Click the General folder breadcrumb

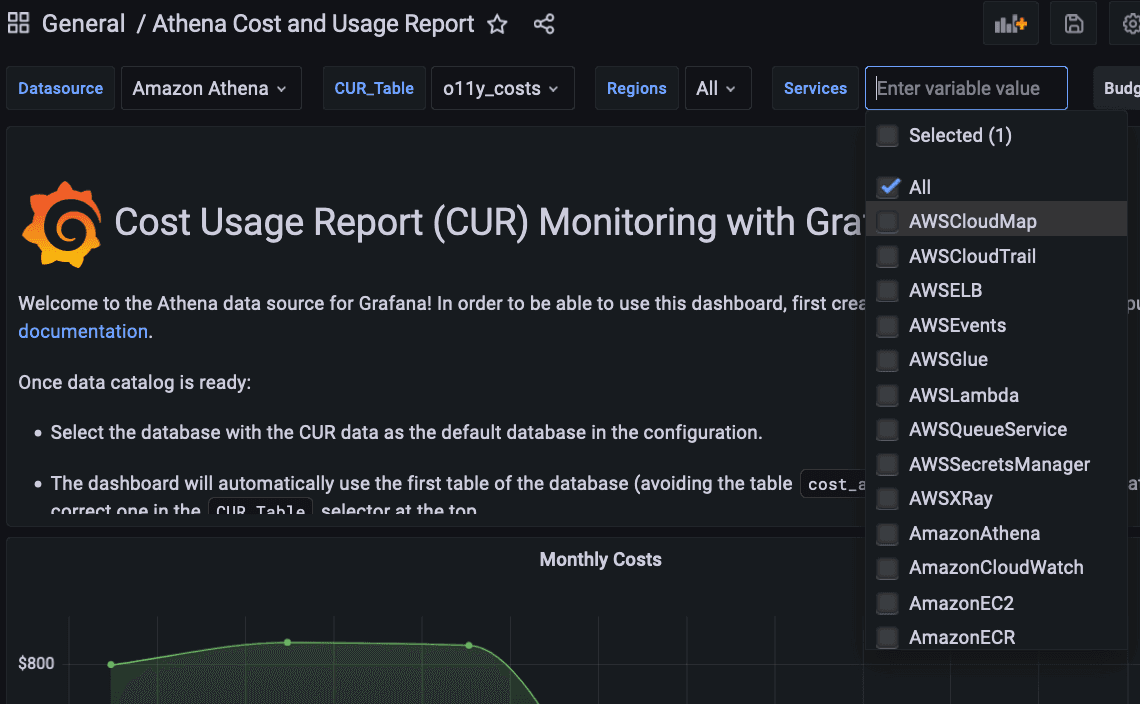pyautogui.click(x=84, y=24)
